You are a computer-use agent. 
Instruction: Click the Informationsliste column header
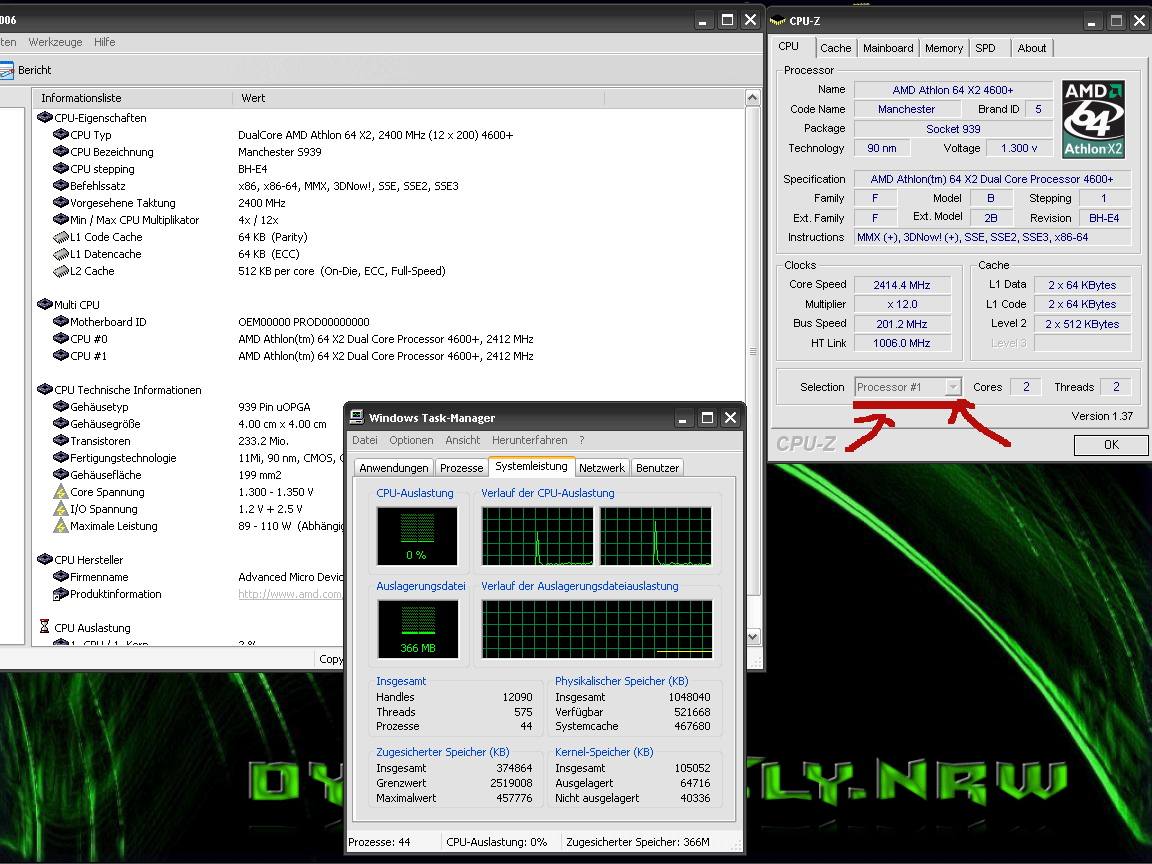point(132,98)
